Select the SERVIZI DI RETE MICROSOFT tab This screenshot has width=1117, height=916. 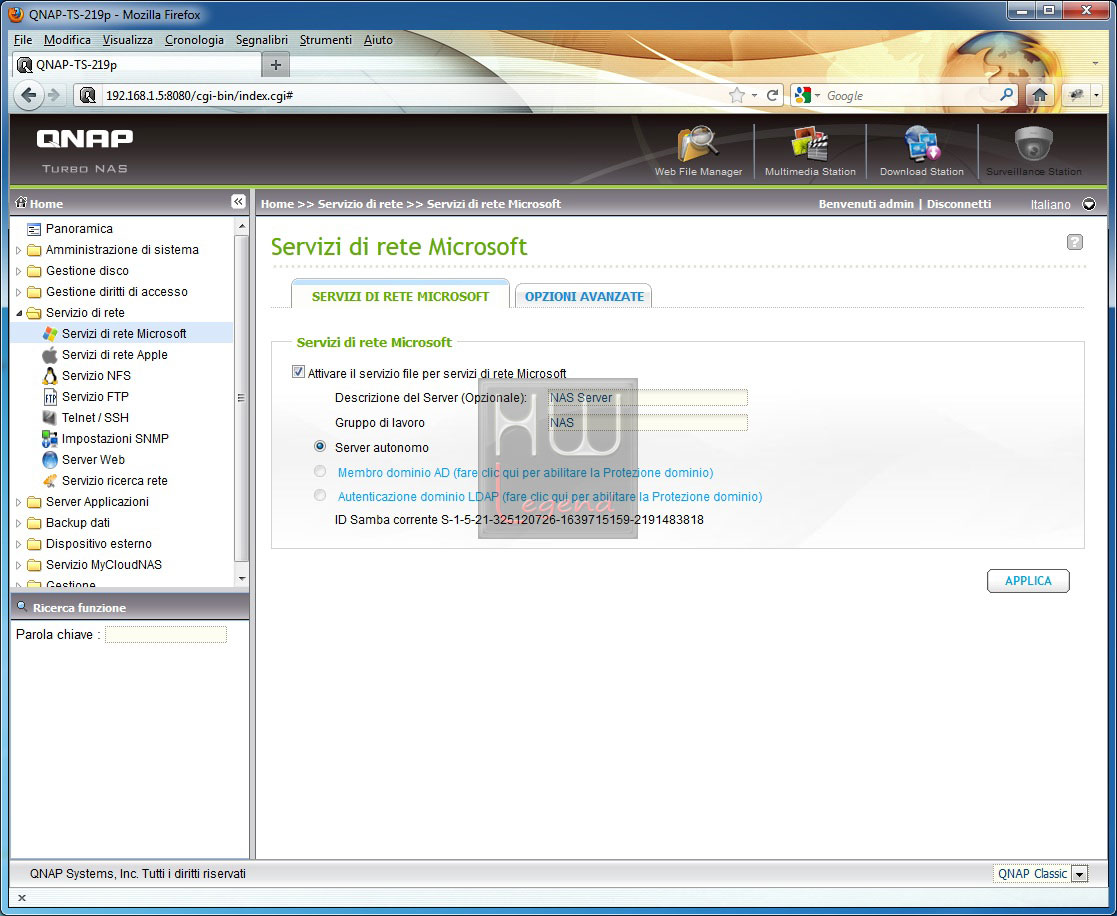coord(400,295)
